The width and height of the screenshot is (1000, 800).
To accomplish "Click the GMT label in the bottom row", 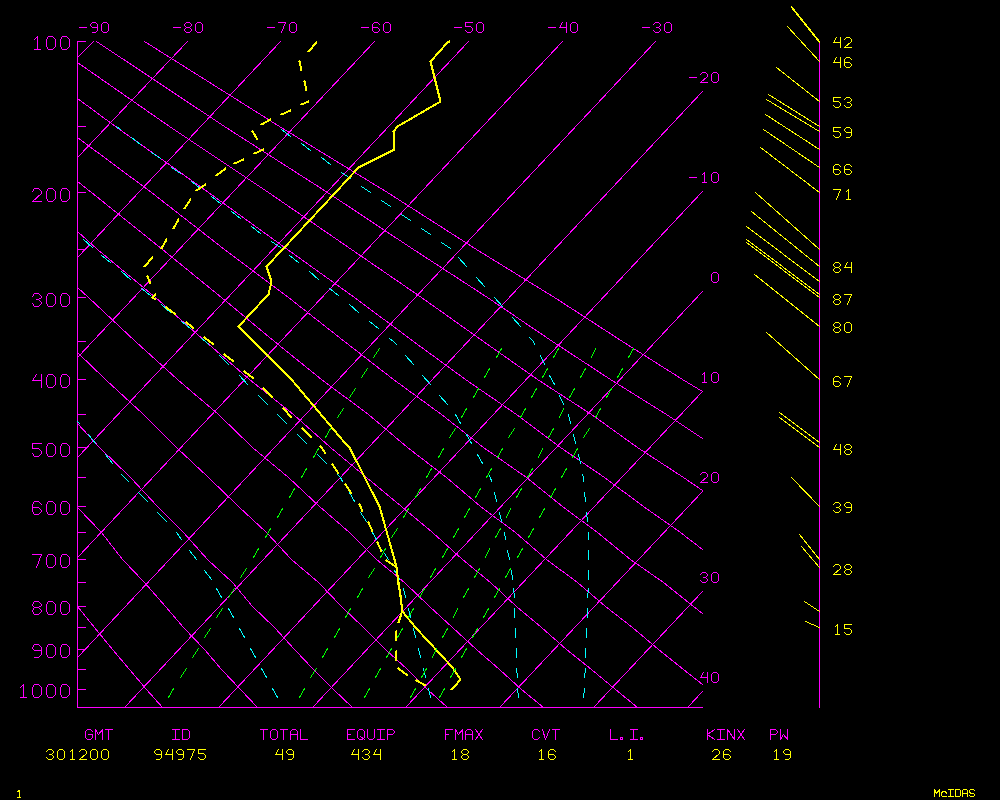I will pos(98,735).
